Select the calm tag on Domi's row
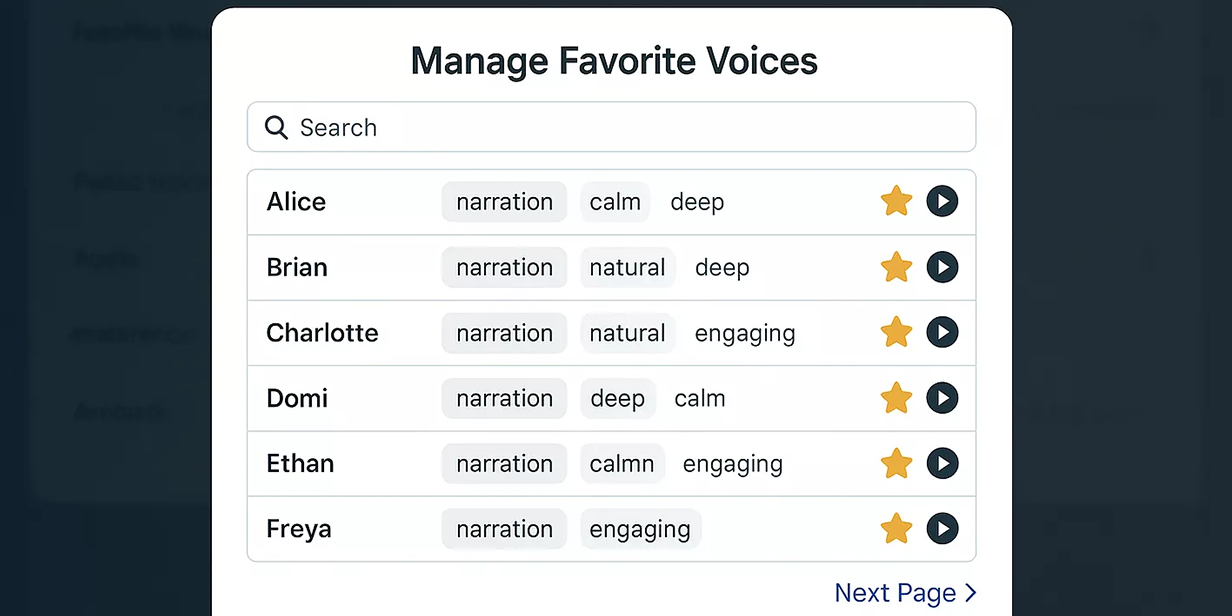This screenshot has width=1232, height=616. click(x=700, y=398)
